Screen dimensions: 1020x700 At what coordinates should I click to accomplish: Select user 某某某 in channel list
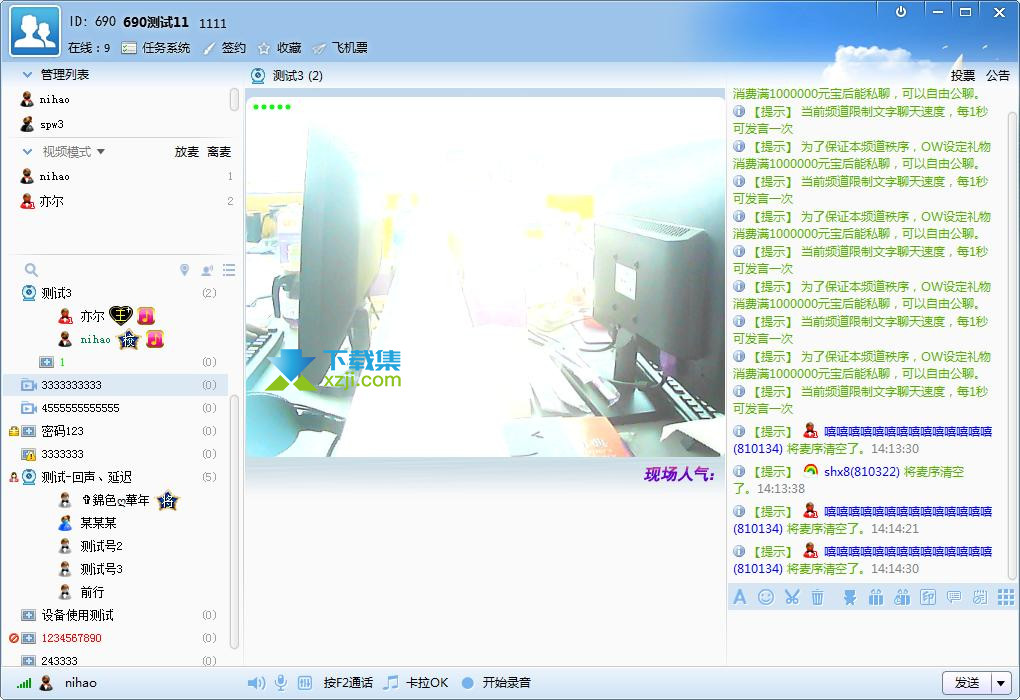pos(98,523)
